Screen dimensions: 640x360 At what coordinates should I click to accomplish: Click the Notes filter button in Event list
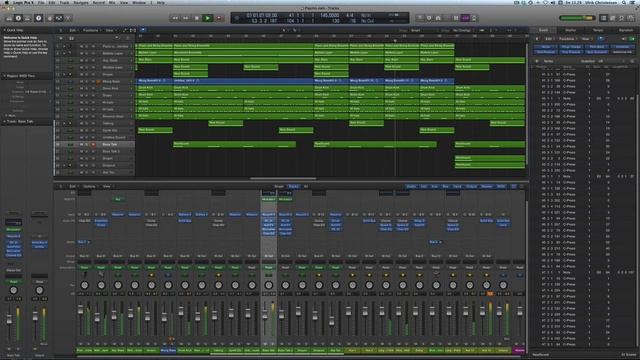click(x=545, y=47)
